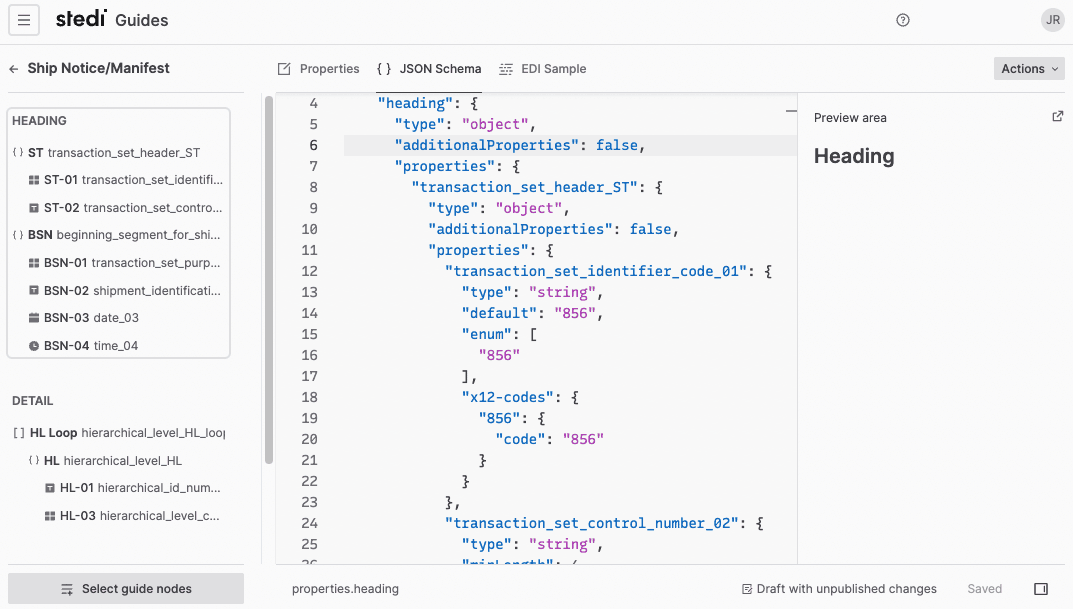Click the BSN segment braces icon

(18, 235)
